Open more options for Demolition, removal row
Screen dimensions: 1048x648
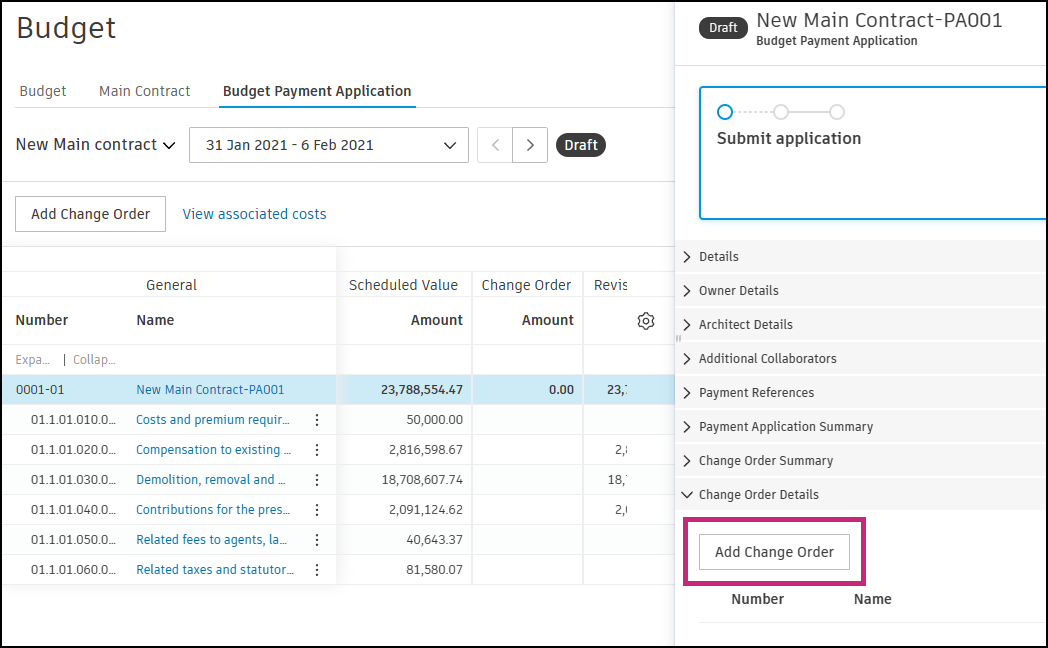pyautogui.click(x=317, y=480)
